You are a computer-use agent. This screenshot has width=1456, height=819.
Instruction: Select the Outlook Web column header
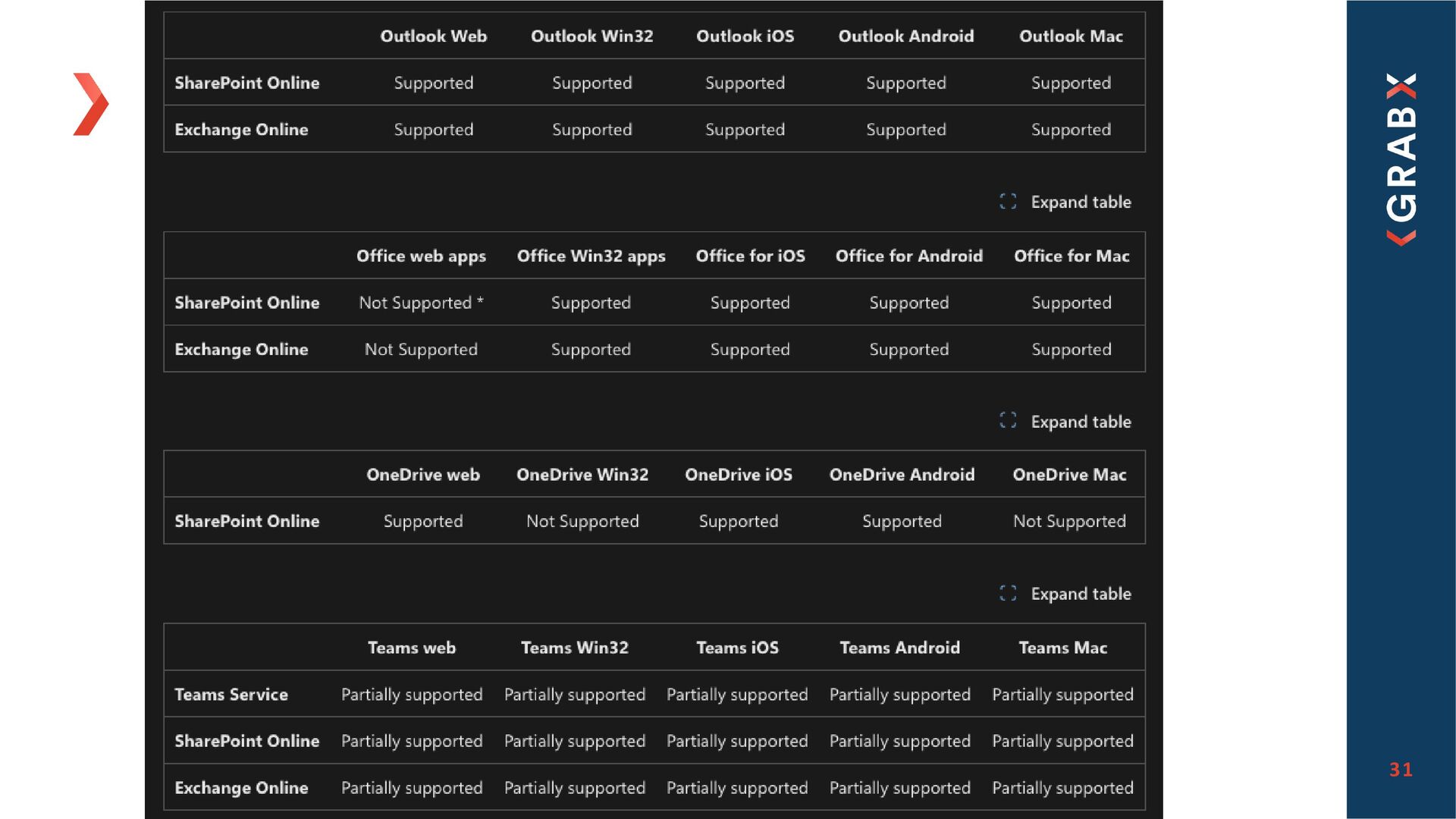click(434, 36)
